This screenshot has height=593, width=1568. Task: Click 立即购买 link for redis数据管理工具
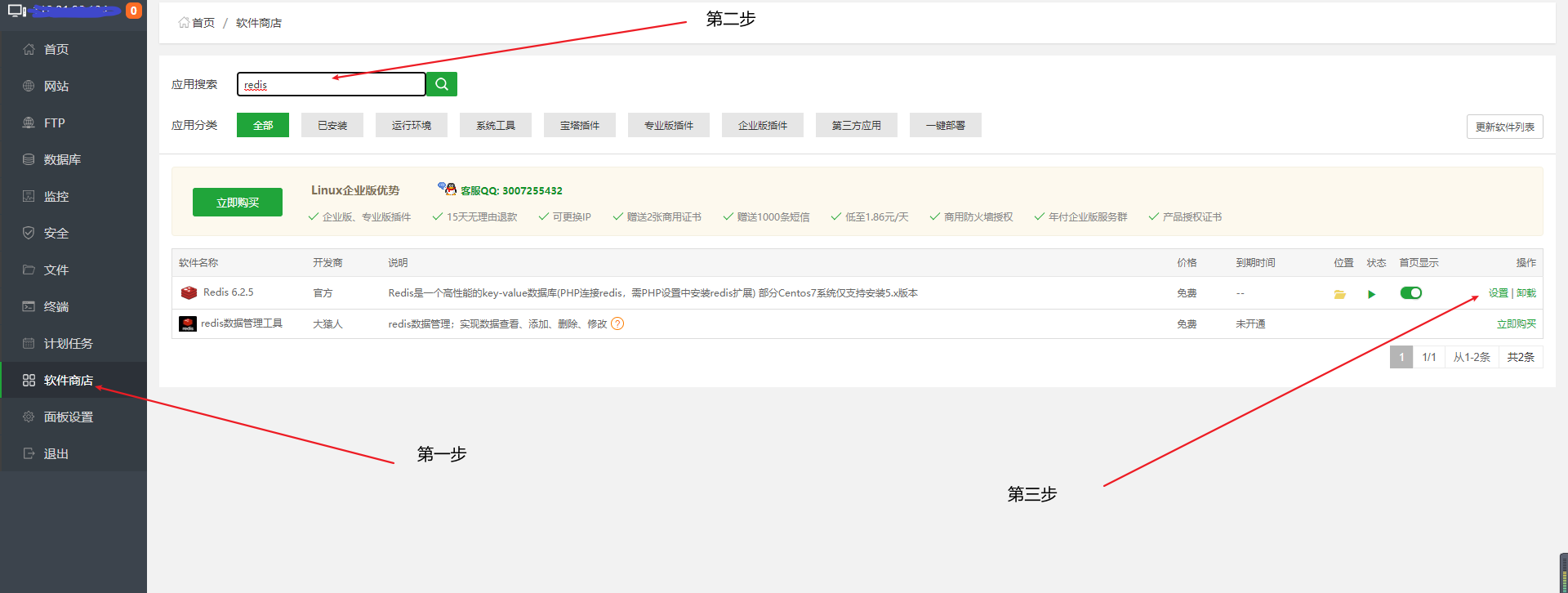(x=1517, y=324)
